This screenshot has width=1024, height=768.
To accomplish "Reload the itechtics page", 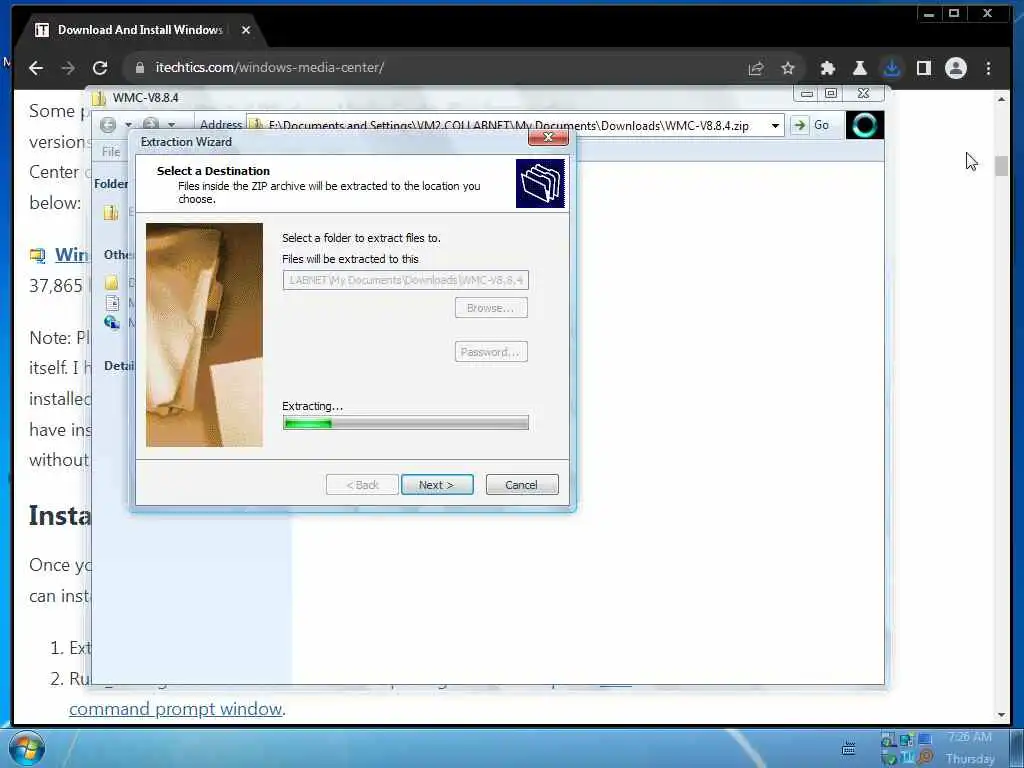I will click(x=100, y=68).
